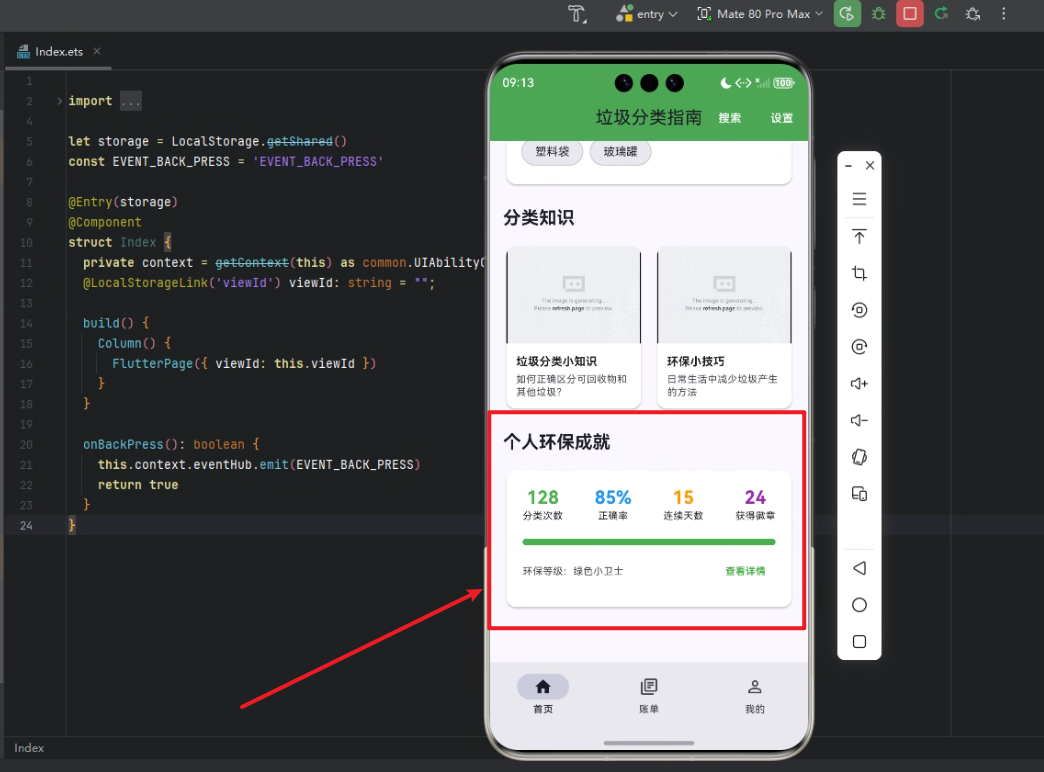Rotate the emulator screen

(x=859, y=310)
